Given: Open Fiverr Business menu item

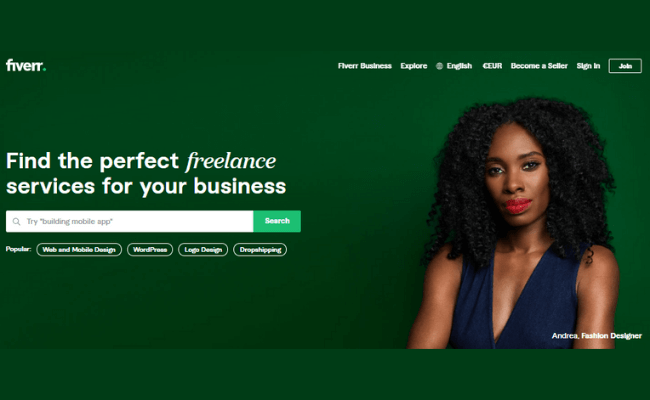Looking at the screenshot, I should click(365, 66).
